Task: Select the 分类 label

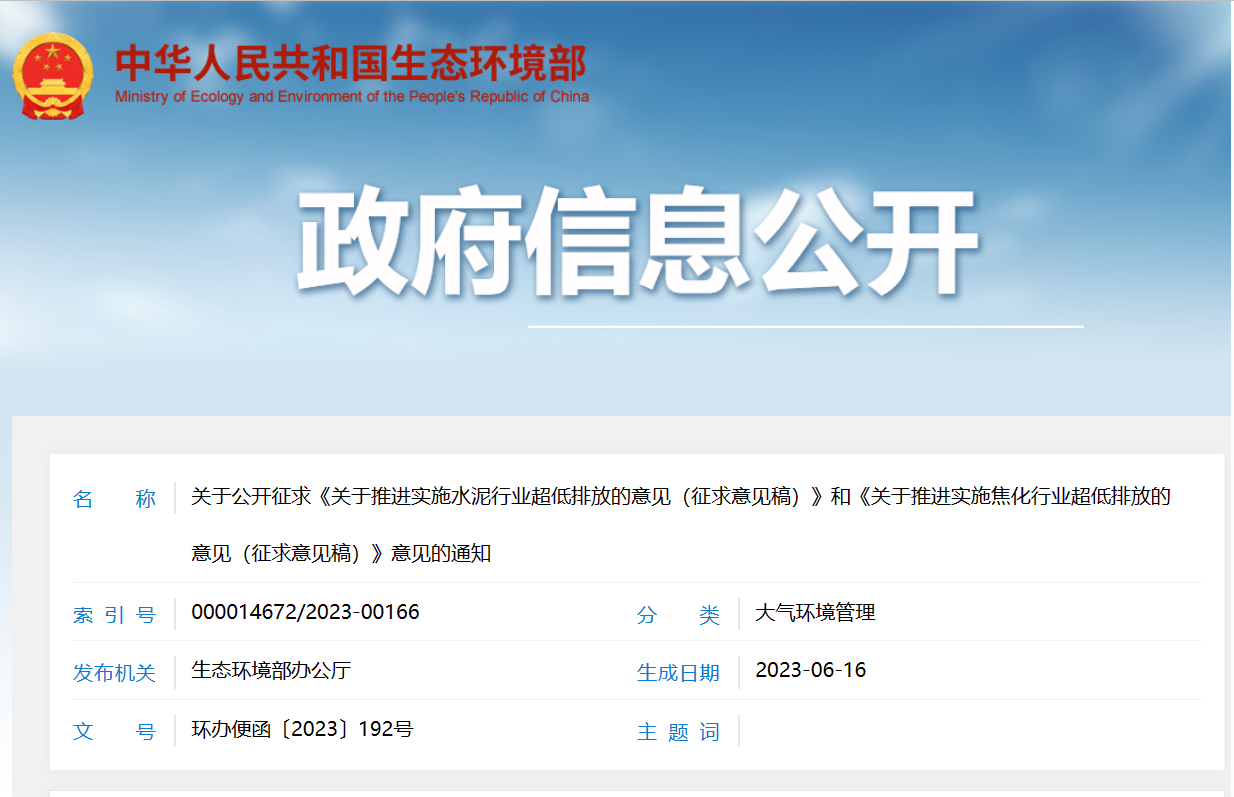Action: (678, 615)
